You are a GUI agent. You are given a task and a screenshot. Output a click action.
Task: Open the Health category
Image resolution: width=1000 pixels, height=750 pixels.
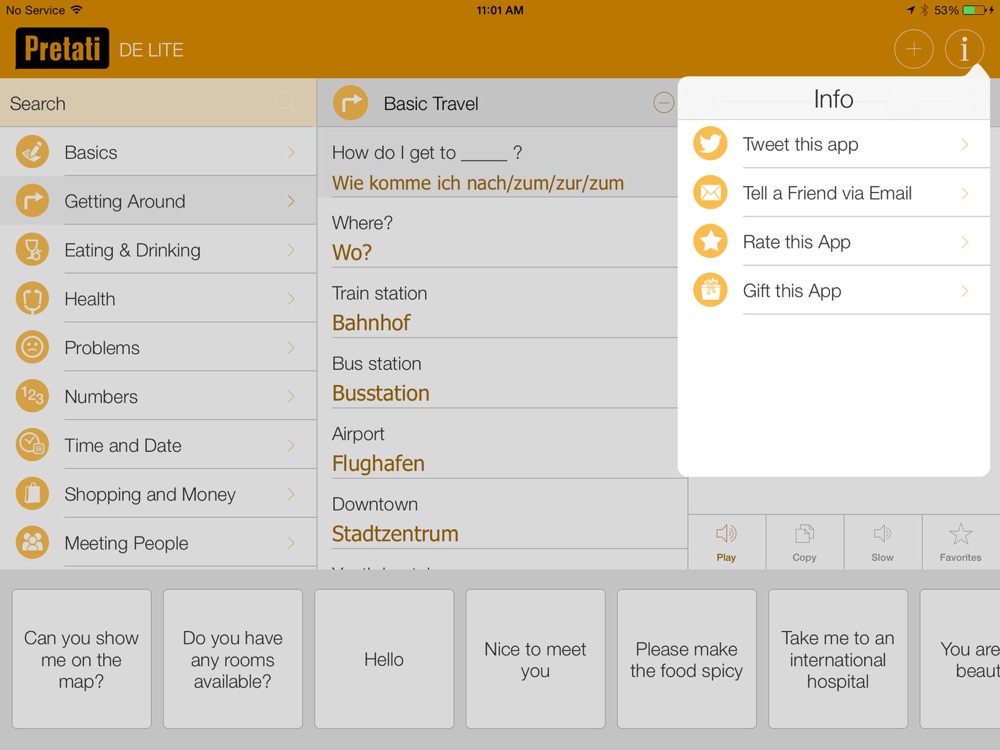158,298
